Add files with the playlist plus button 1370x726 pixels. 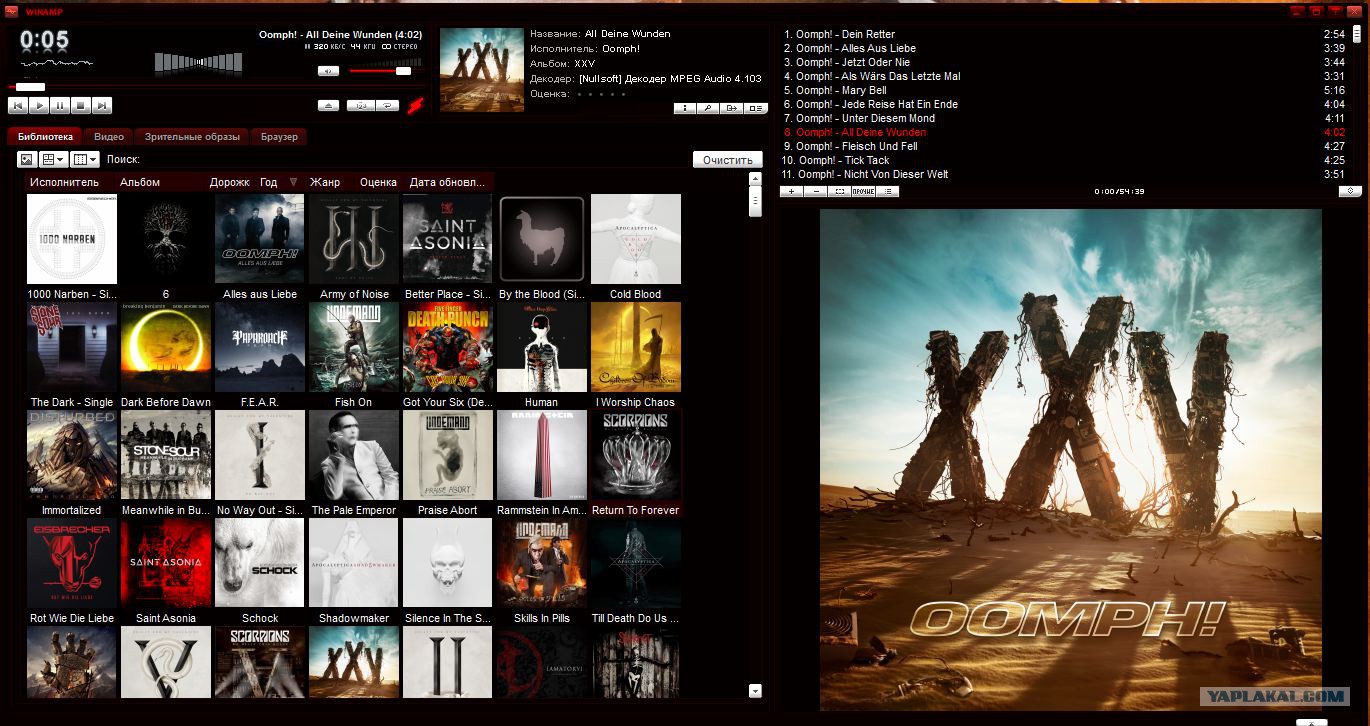point(792,191)
